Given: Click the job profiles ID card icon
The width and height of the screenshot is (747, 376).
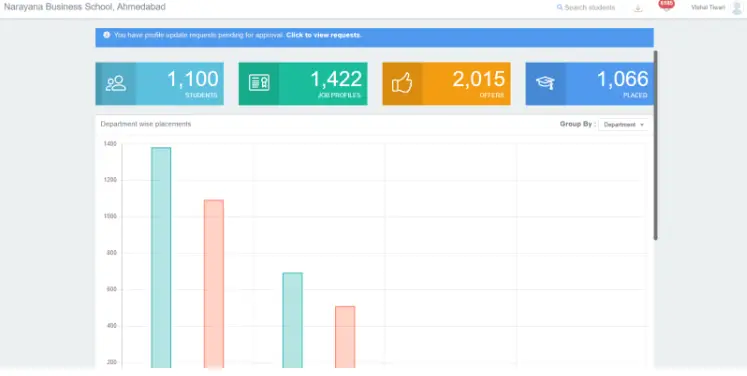Looking at the screenshot, I should click(x=259, y=83).
